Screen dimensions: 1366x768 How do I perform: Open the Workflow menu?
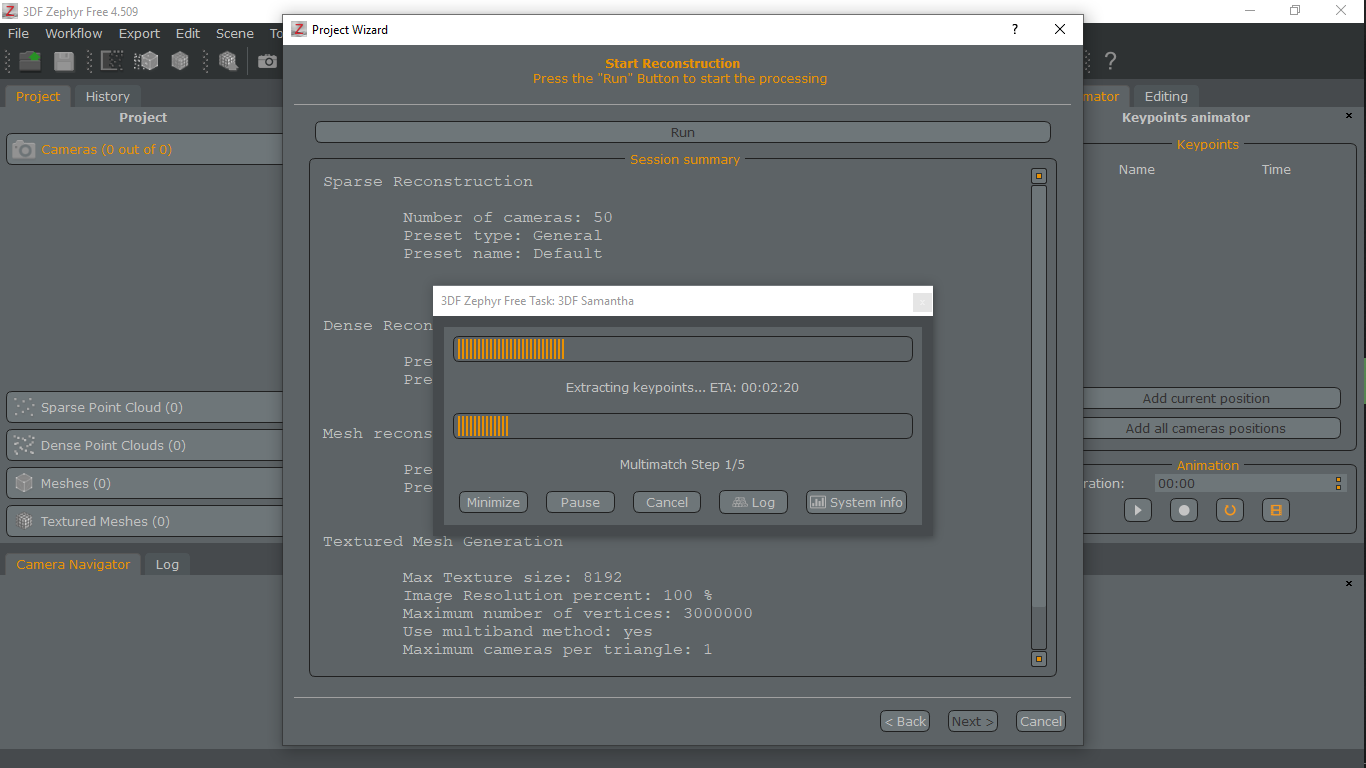click(74, 33)
